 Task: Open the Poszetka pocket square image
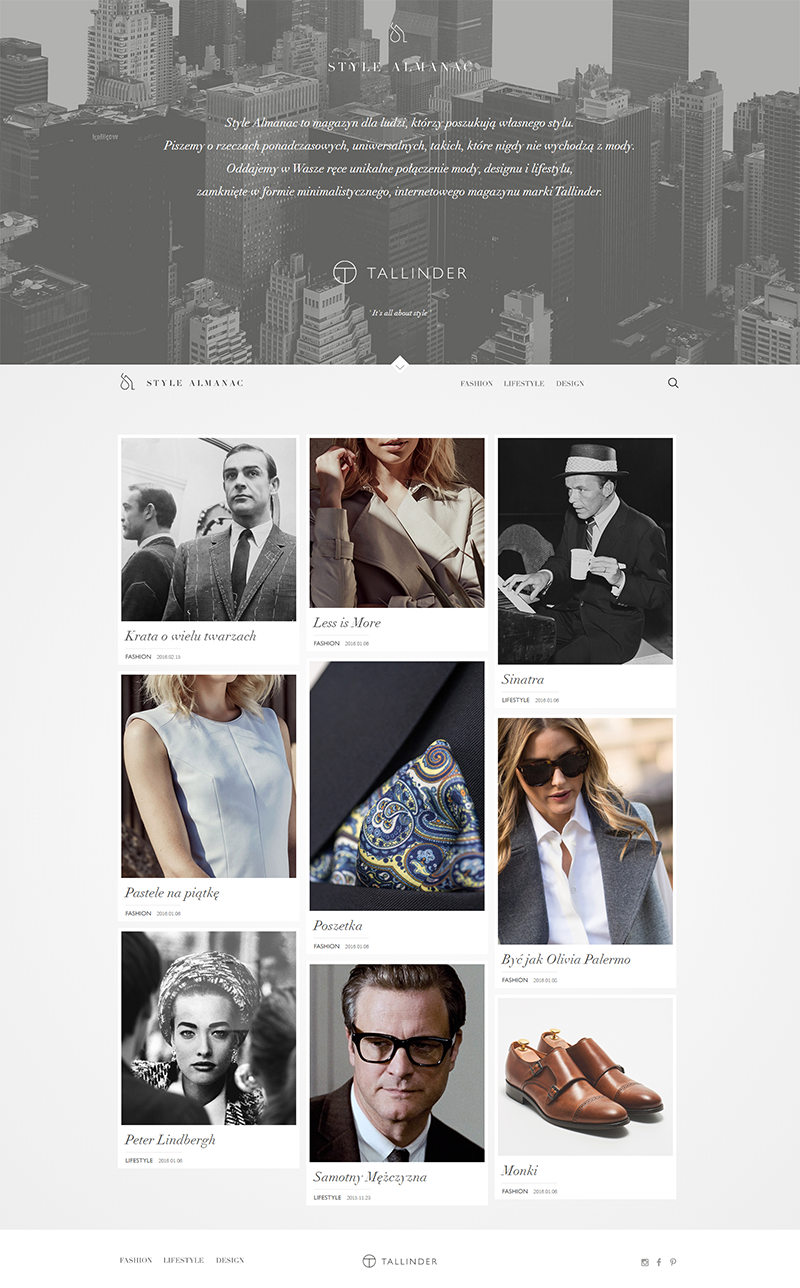397,785
